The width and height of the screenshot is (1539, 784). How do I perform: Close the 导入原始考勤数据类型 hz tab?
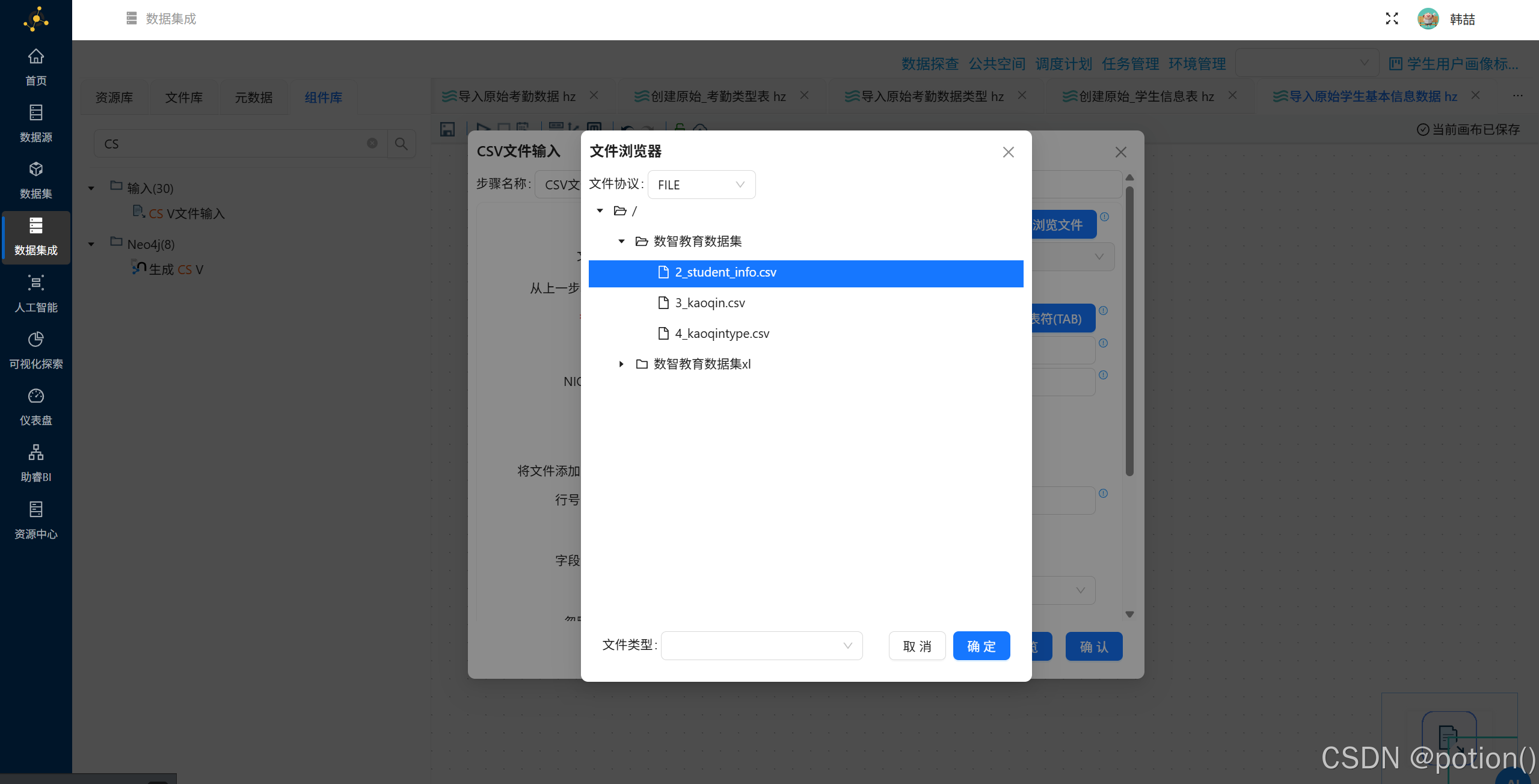[x=1022, y=96]
